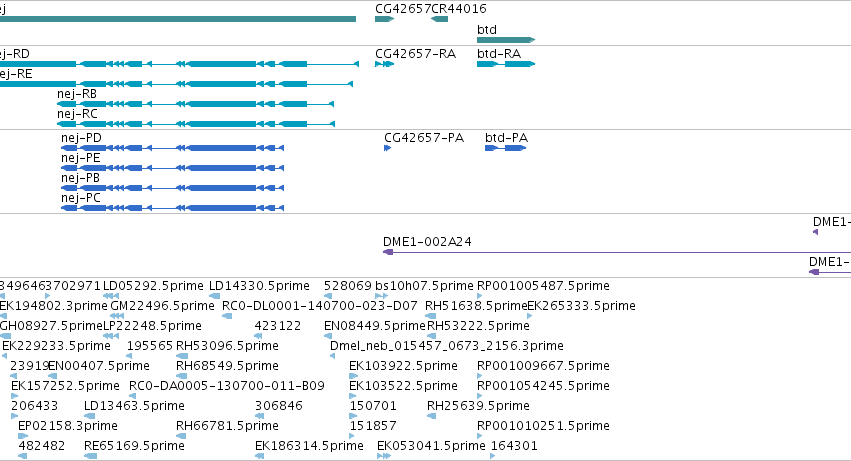
Task: Click EST EK103922.5prime
Action: (403, 366)
